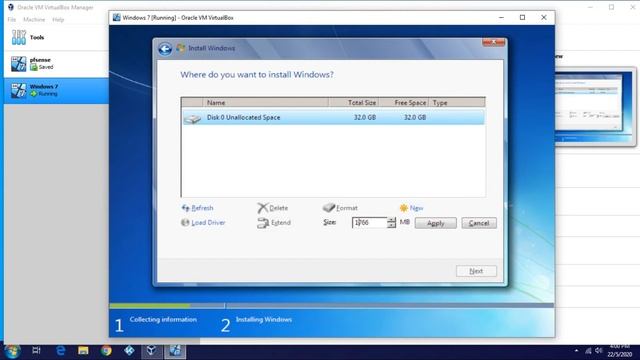Close the Install Windows dialog

(493, 42)
